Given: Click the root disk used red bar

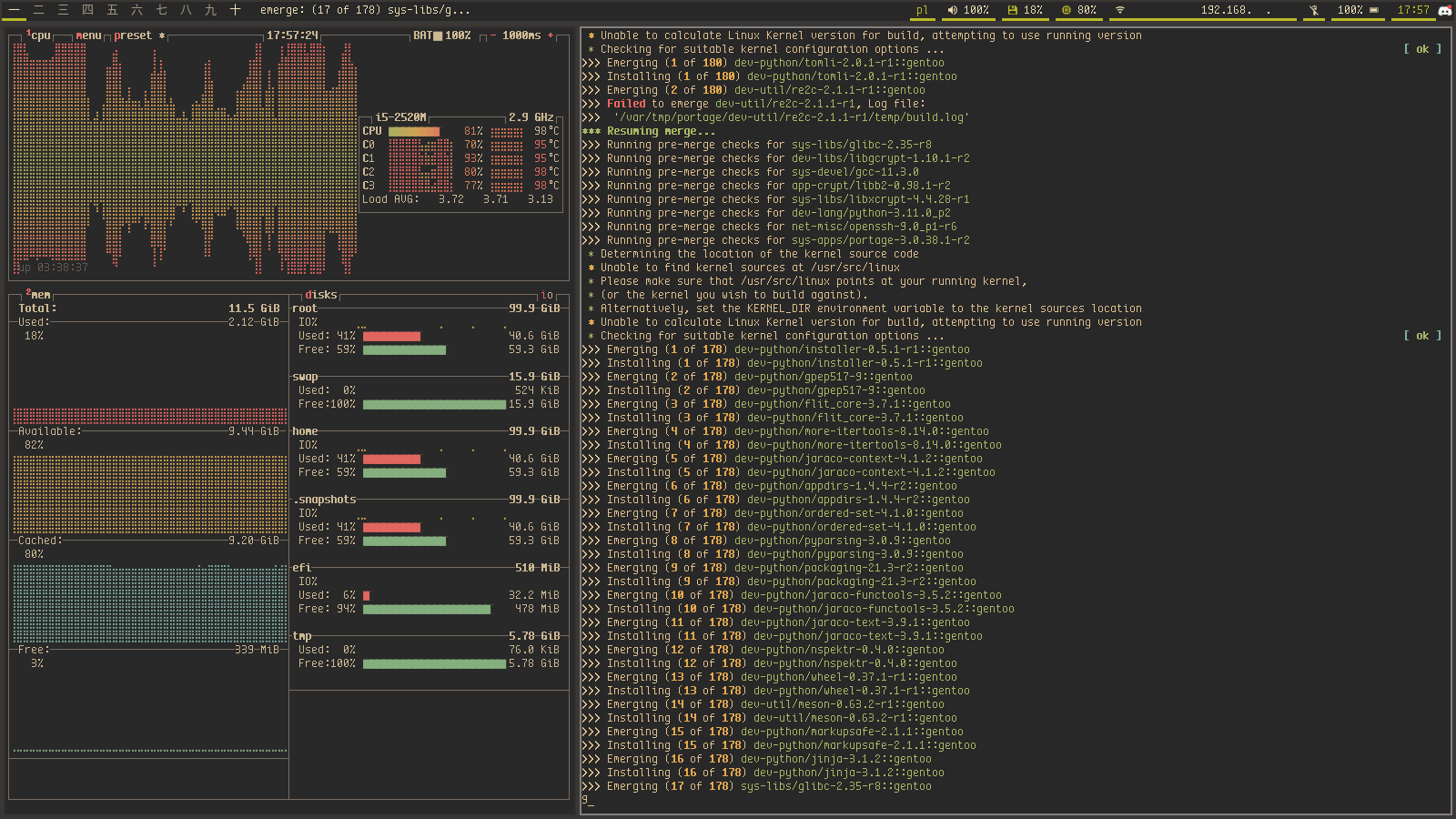Looking at the screenshot, I should pyautogui.click(x=391, y=336).
